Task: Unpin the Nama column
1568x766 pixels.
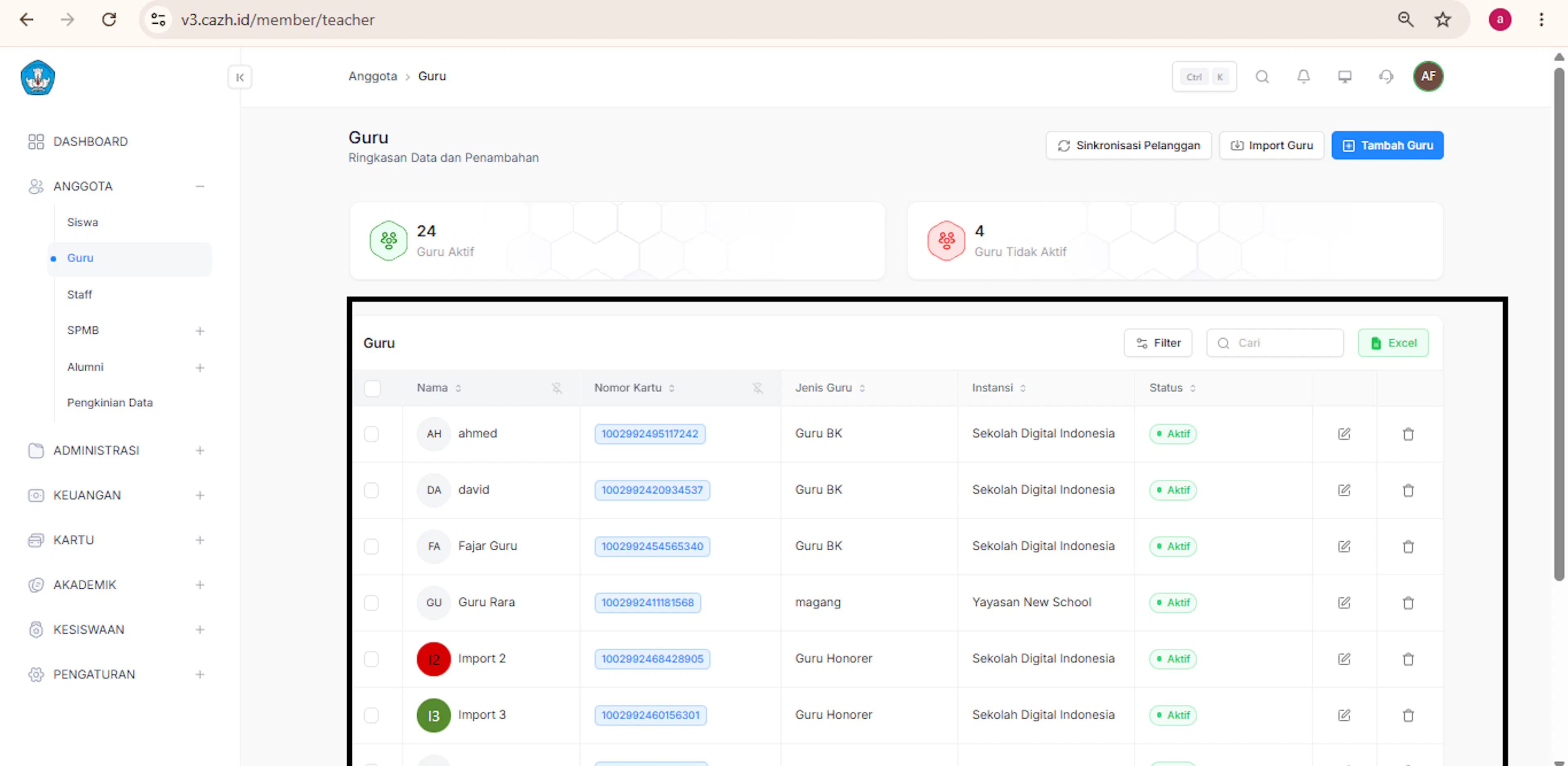Action: (556, 388)
